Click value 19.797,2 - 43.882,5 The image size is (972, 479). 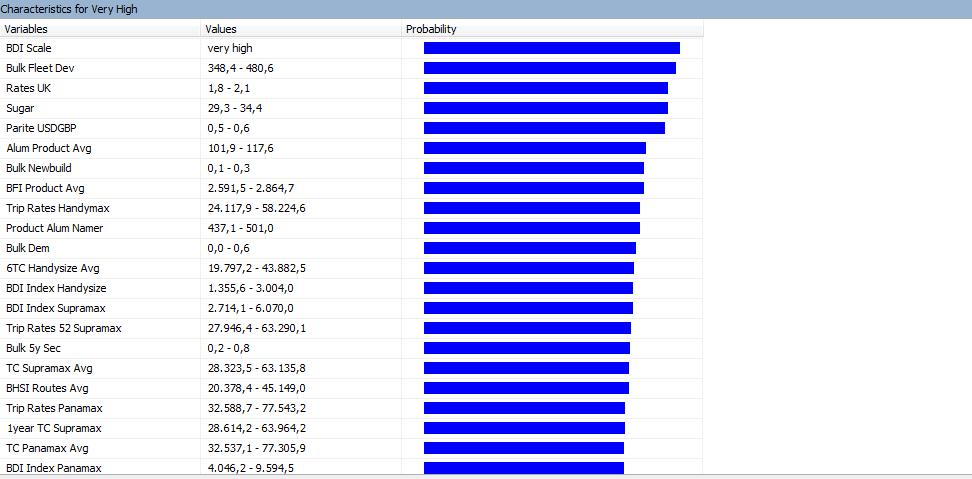click(256, 268)
